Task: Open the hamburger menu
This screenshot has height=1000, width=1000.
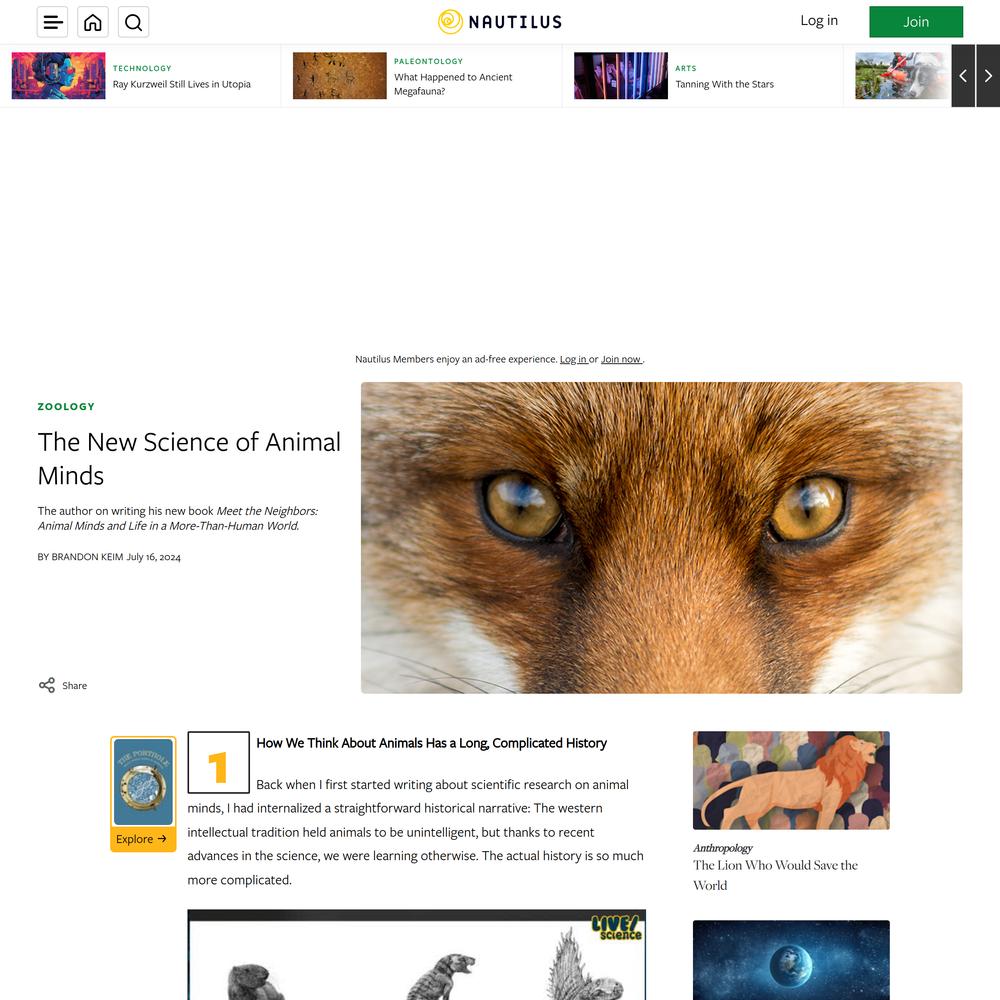Action: 52,22
